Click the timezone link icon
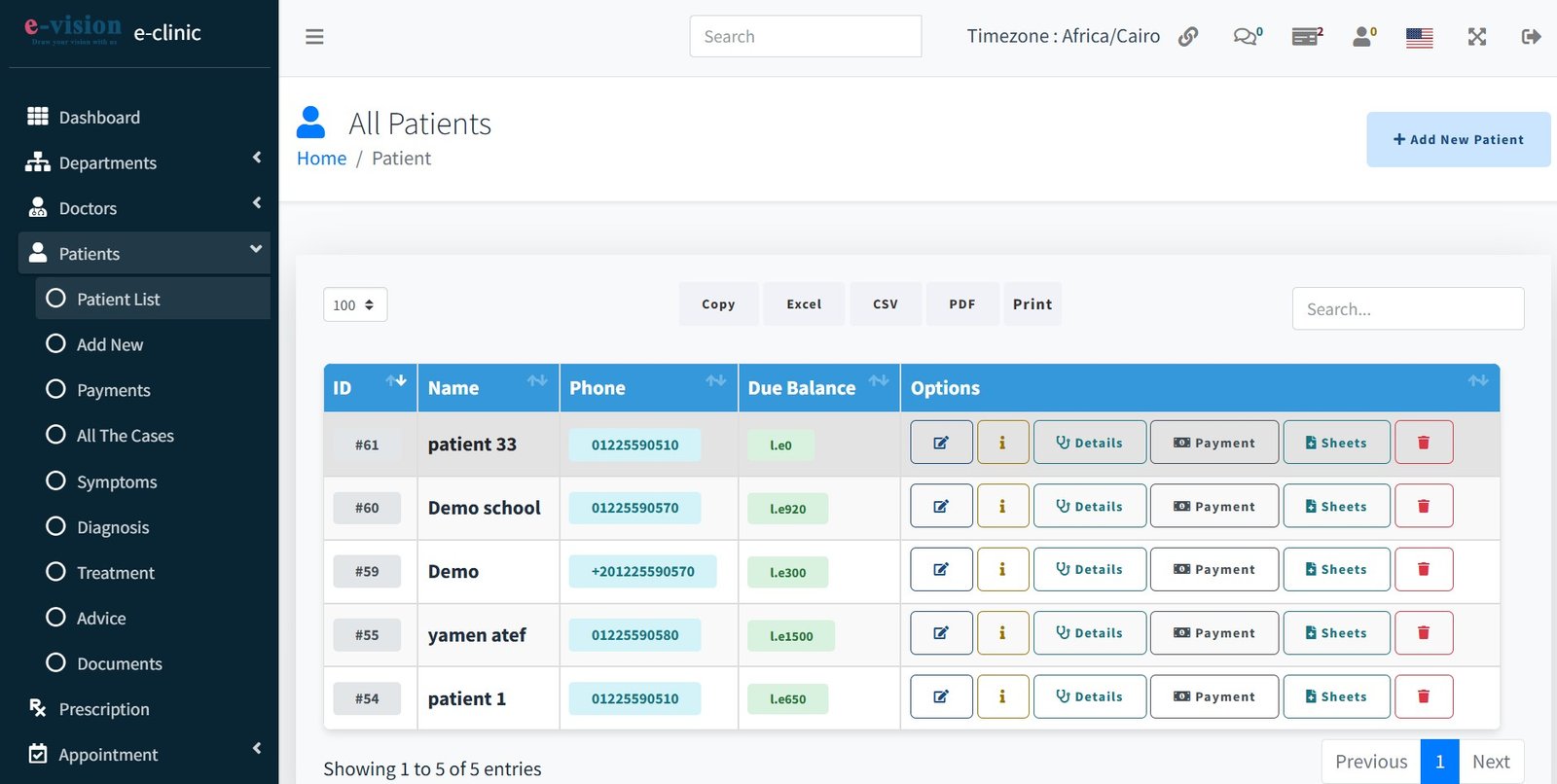Image resolution: width=1557 pixels, height=784 pixels. coord(1188,37)
